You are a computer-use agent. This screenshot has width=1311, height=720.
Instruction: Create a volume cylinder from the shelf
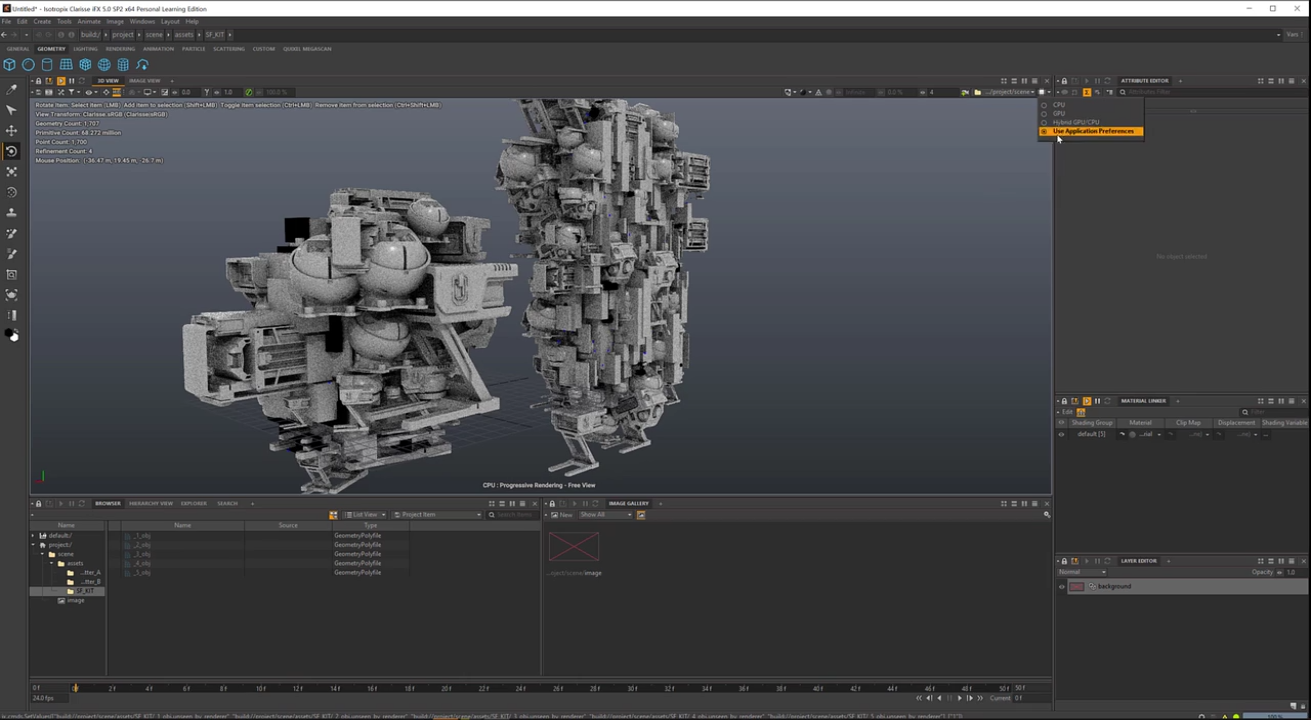123,64
